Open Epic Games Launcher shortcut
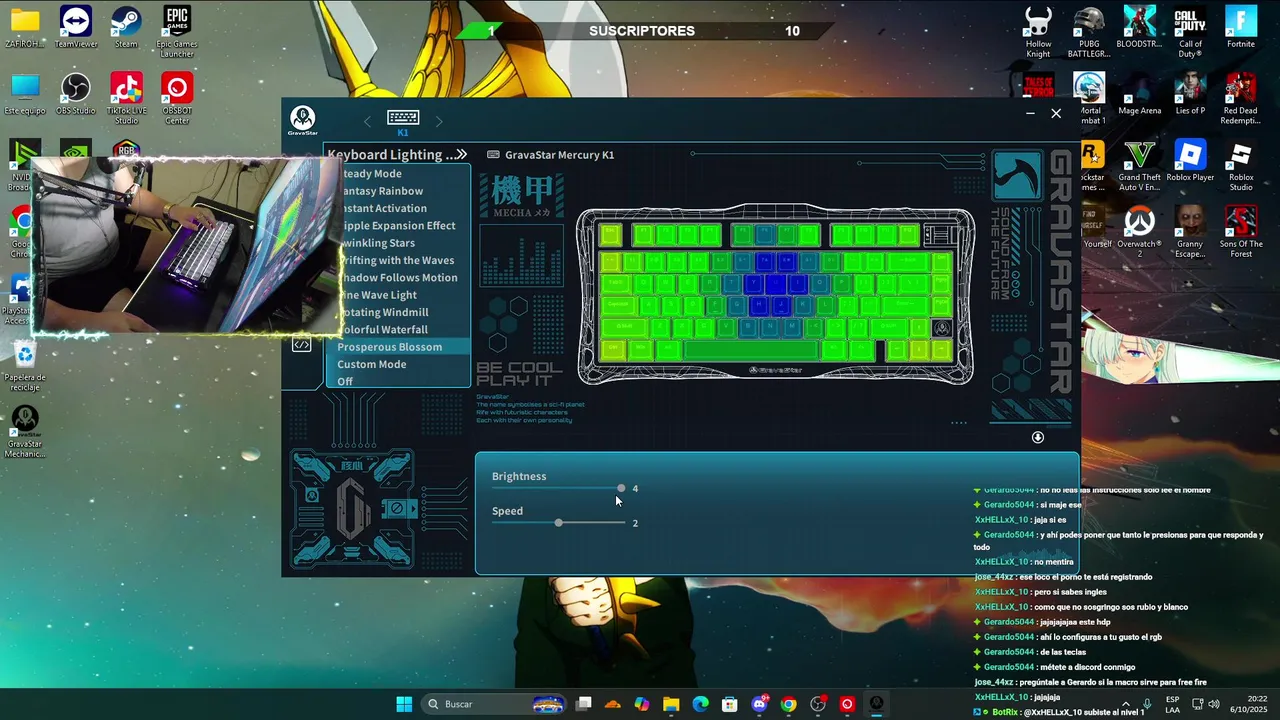Viewport: 1280px width, 720px height. (x=177, y=32)
